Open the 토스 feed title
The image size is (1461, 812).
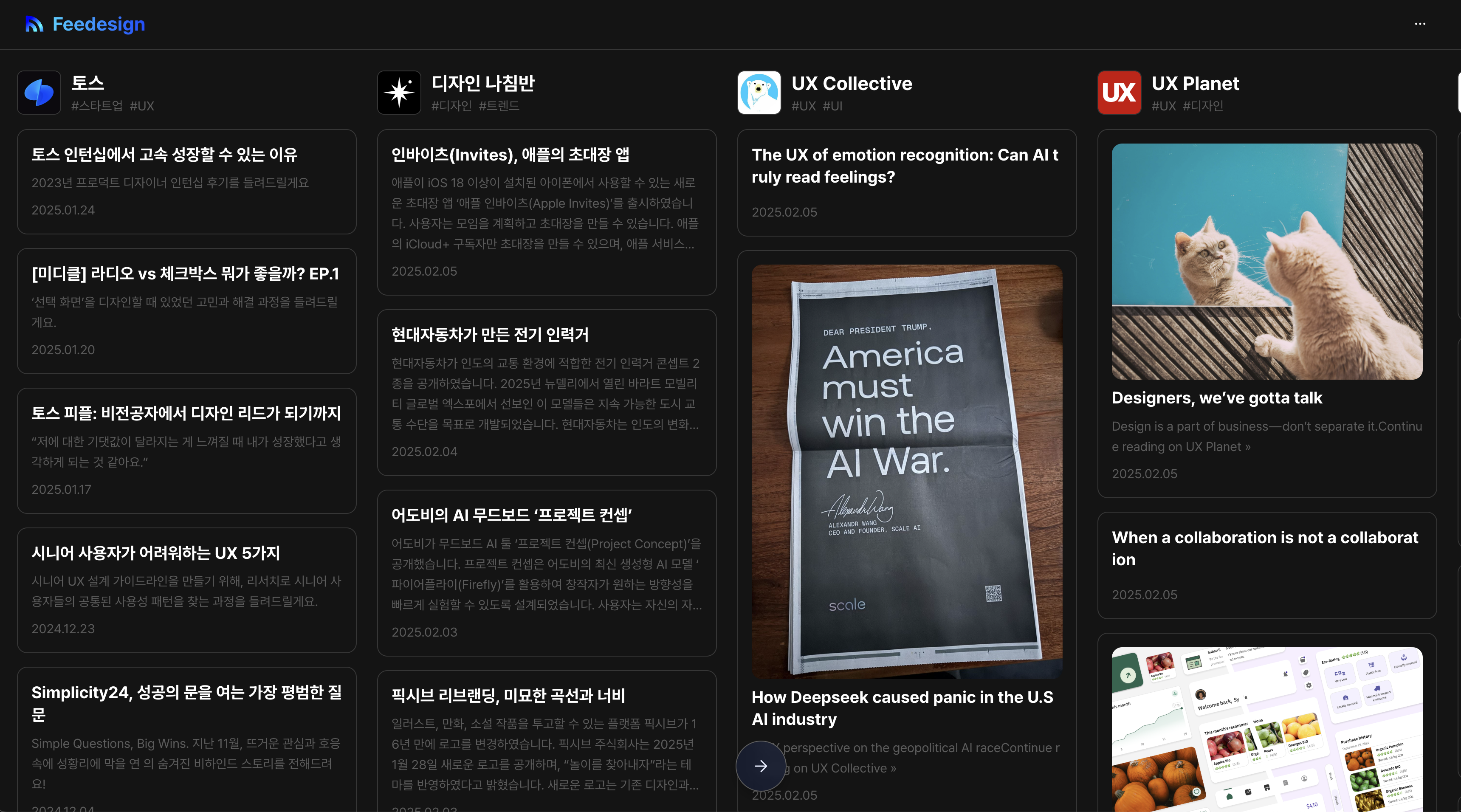87,83
